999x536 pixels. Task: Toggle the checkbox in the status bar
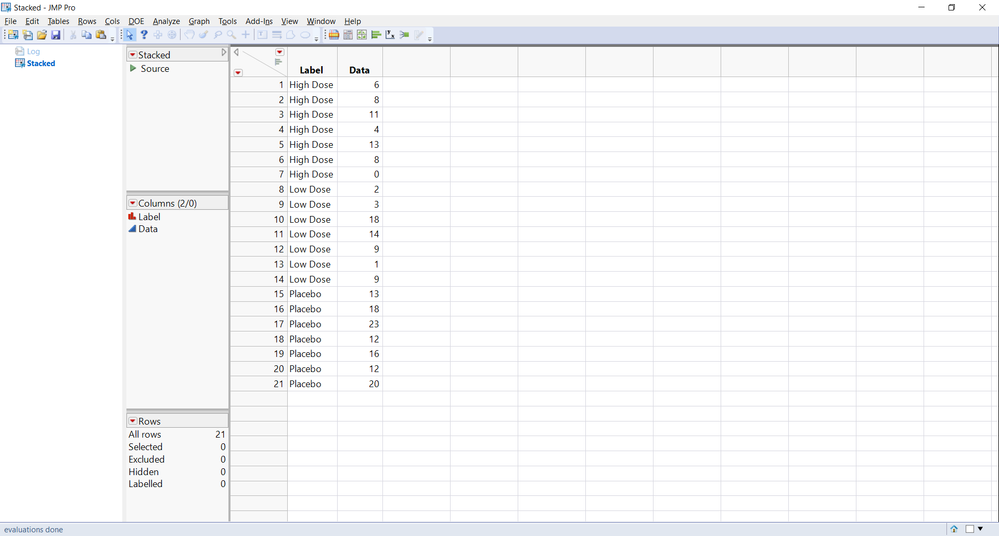coord(970,529)
